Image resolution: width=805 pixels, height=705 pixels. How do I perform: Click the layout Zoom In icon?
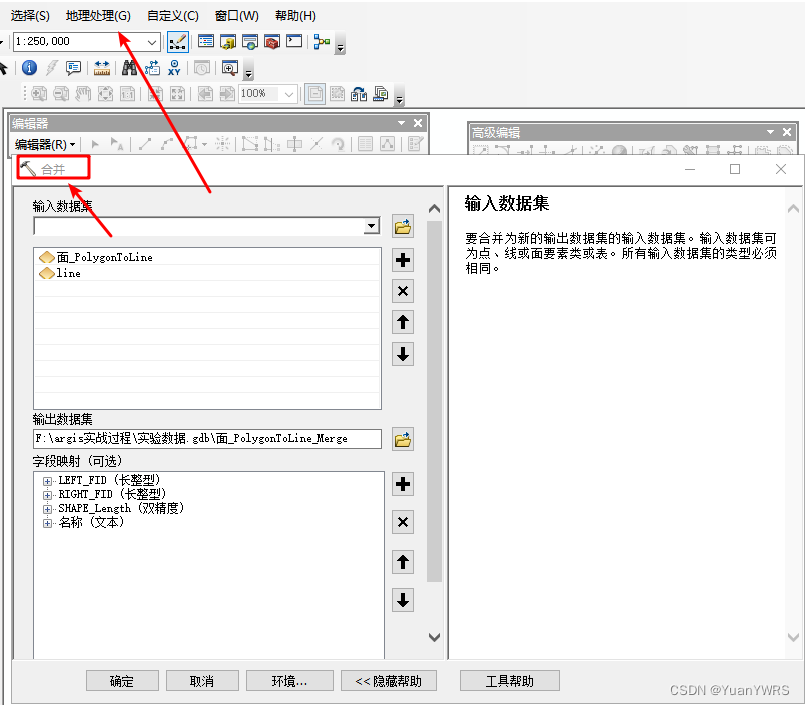[39, 94]
